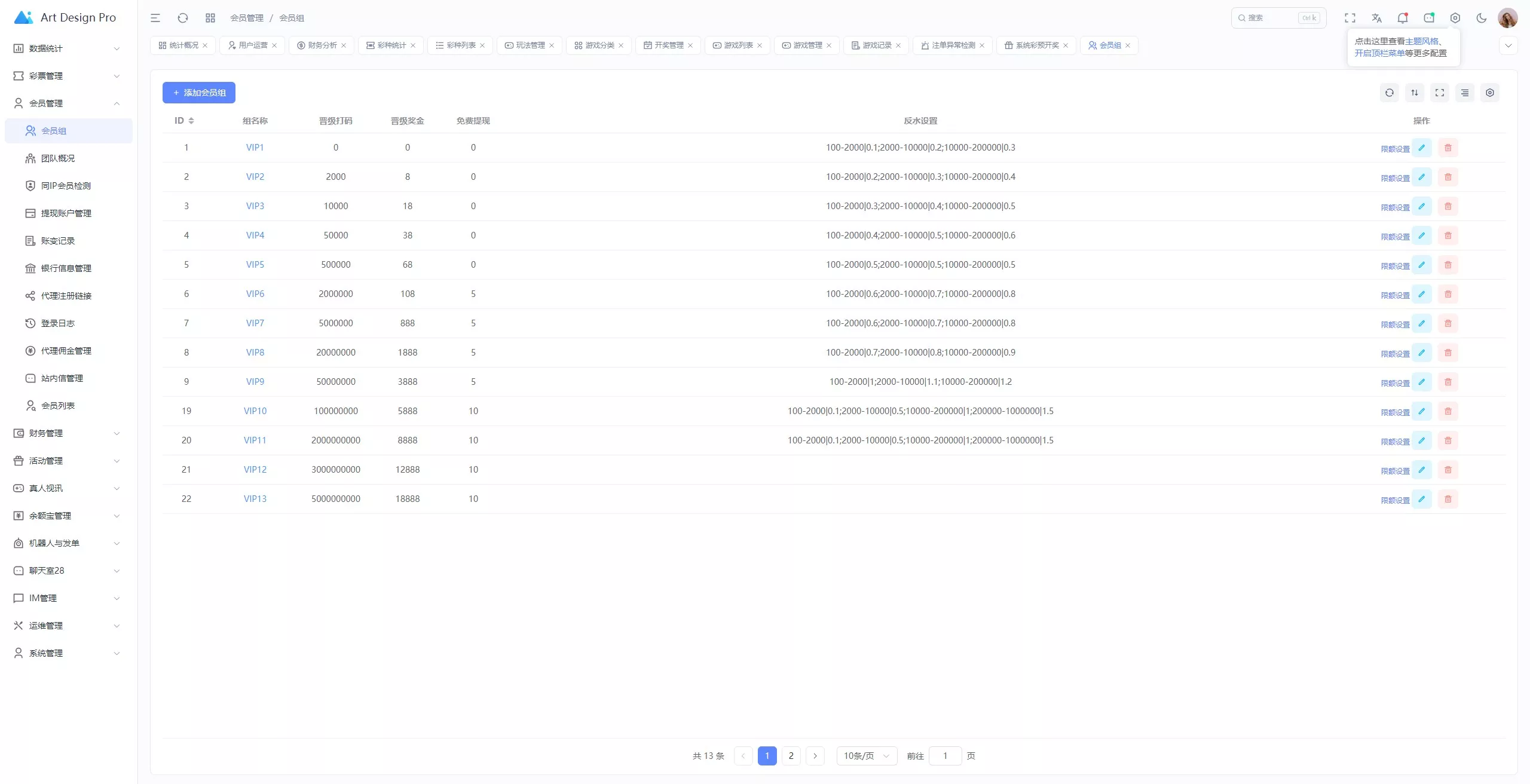The image size is (1530, 784).
Task: Click 限额设置 link for VIP10 row
Action: coord(1395,412)
